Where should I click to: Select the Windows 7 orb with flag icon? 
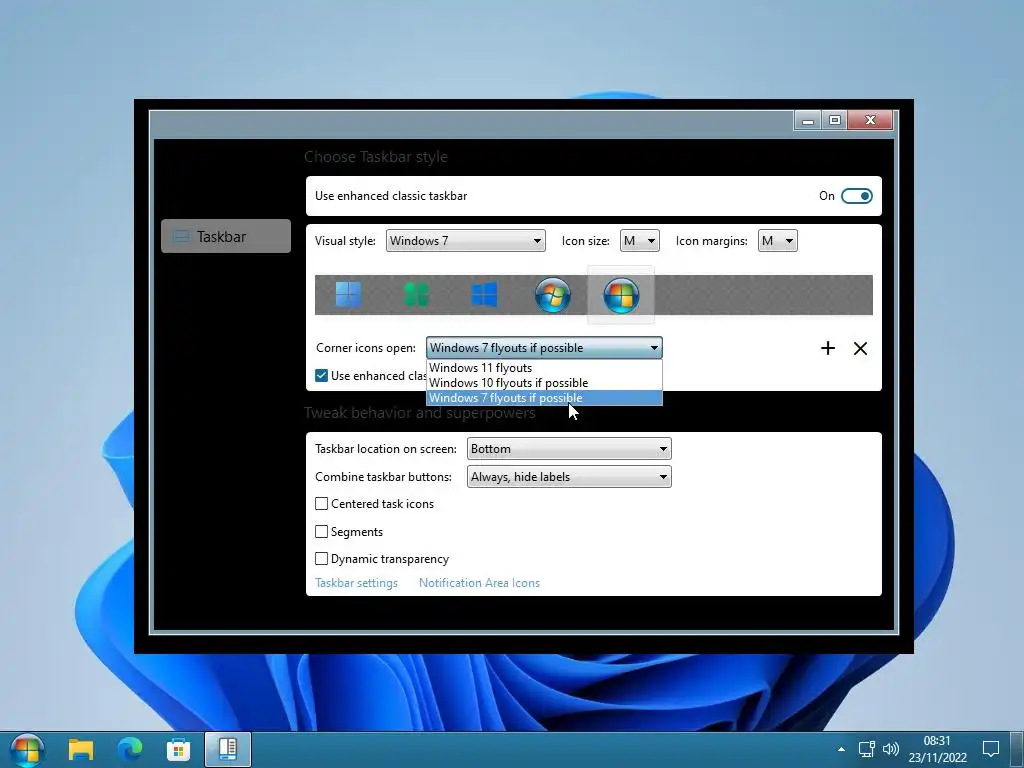coord(552,295)
